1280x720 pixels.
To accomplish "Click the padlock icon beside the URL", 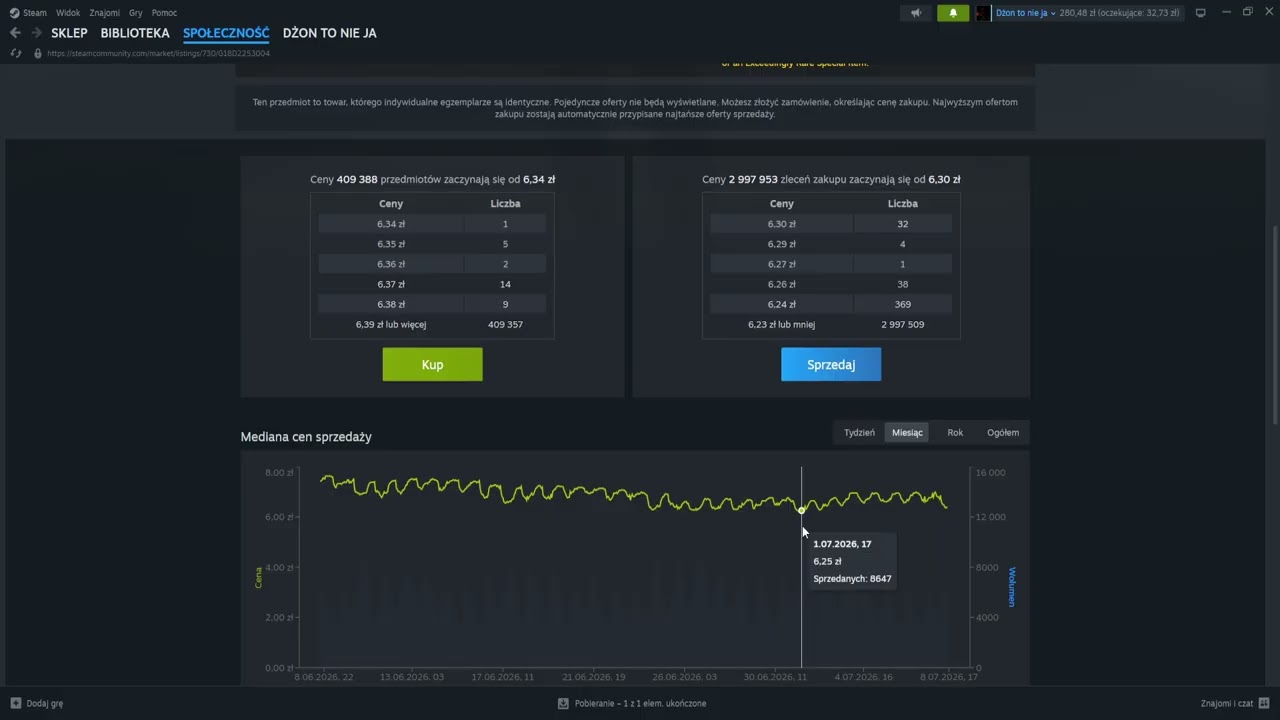I will pyautogui.click(x=38, y=53).
